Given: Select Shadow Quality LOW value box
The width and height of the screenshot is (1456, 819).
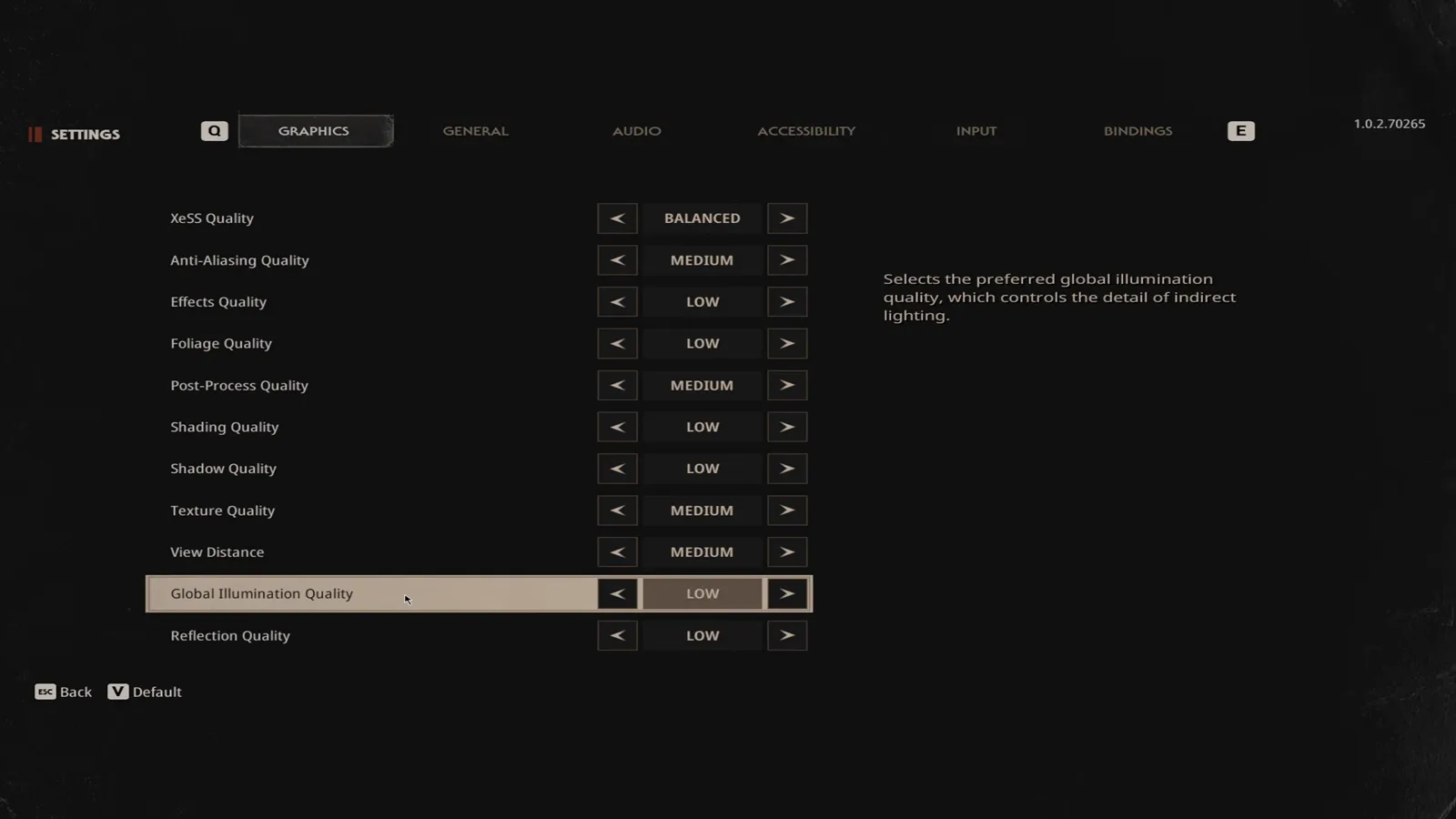Looking at the screenshot, I should click(703, 469).
